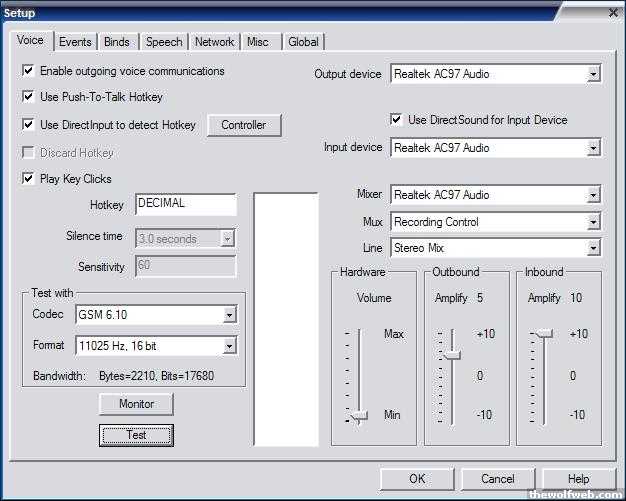This screenshot has height=501, width=626.
Task: Uncheck Use DirectInput to detect Hotkey
Action: tap(28, 125)
